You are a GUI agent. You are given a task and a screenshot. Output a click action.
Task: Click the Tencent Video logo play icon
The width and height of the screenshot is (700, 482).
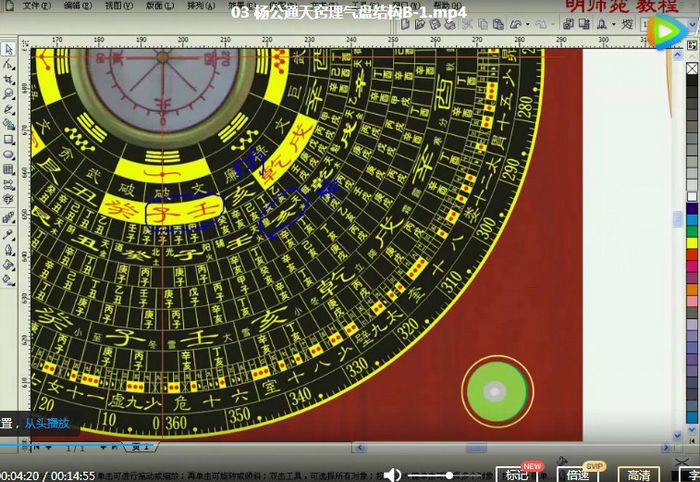(x=668, y=31)
